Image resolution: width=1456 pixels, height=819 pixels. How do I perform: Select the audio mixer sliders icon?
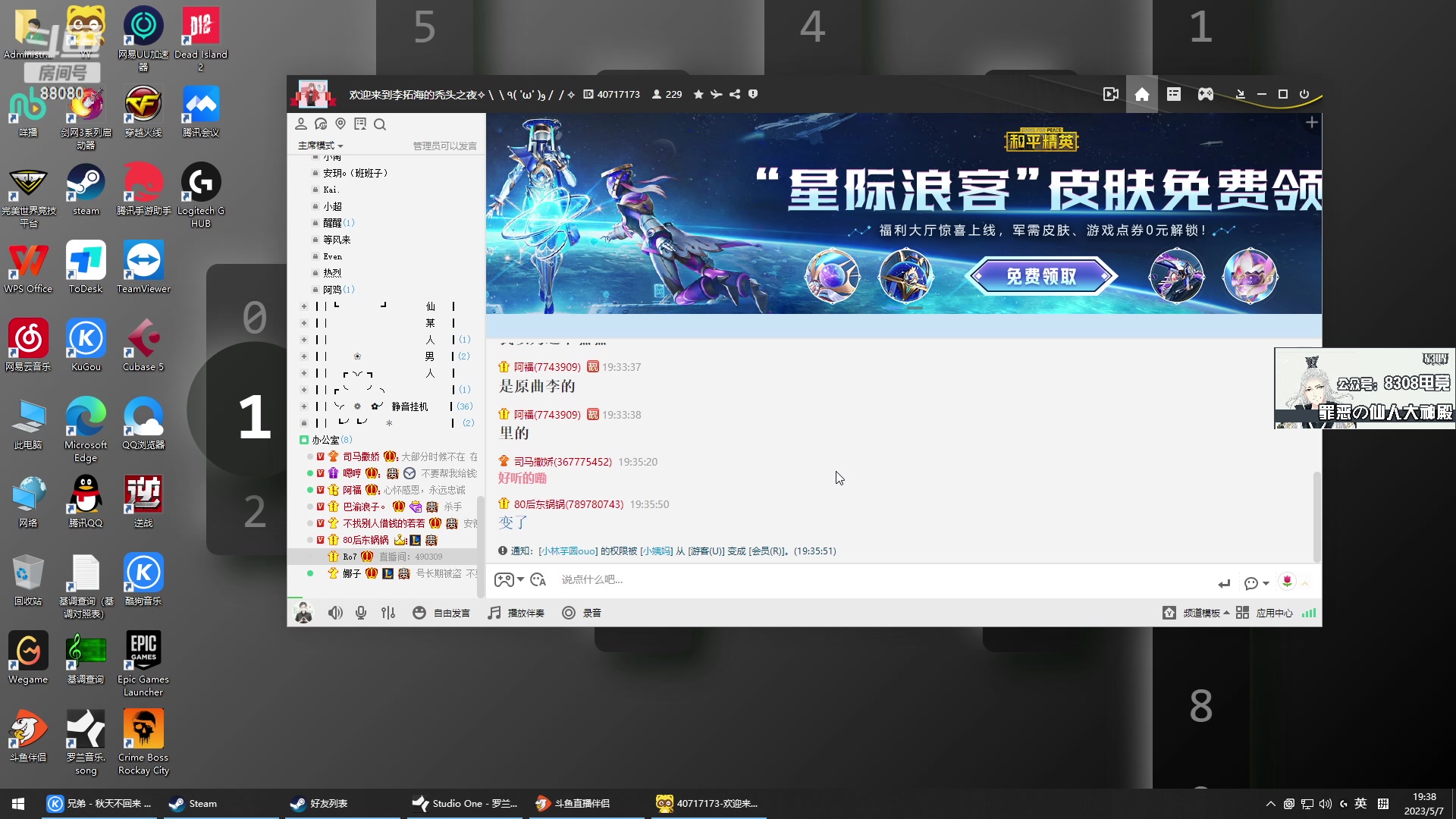388,613
